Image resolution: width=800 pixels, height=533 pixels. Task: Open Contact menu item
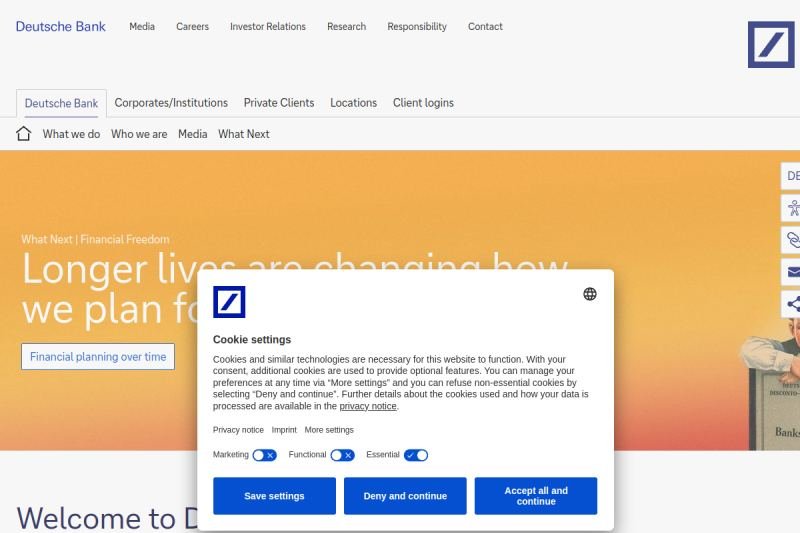click(x=485, y=27)
